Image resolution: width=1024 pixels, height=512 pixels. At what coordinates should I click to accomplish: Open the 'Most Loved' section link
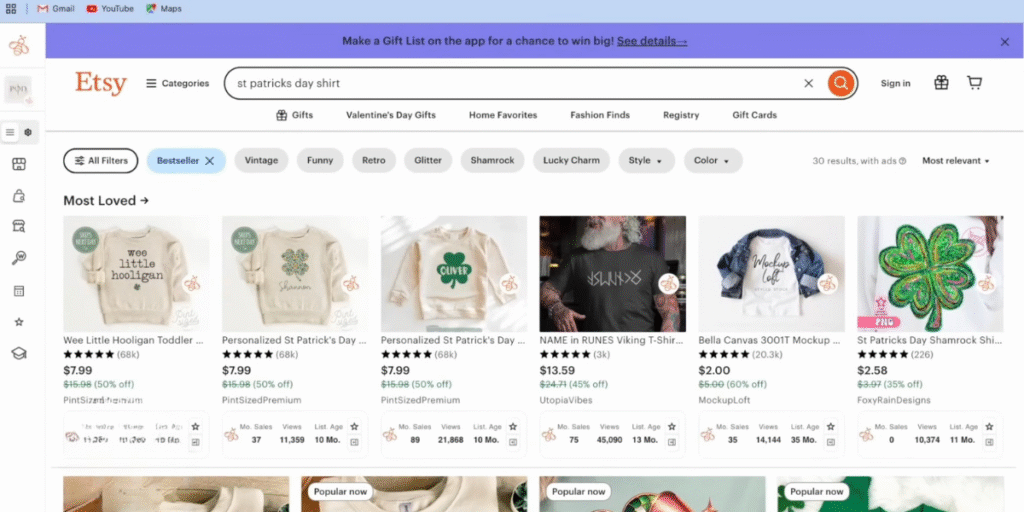tap(106, 200)
